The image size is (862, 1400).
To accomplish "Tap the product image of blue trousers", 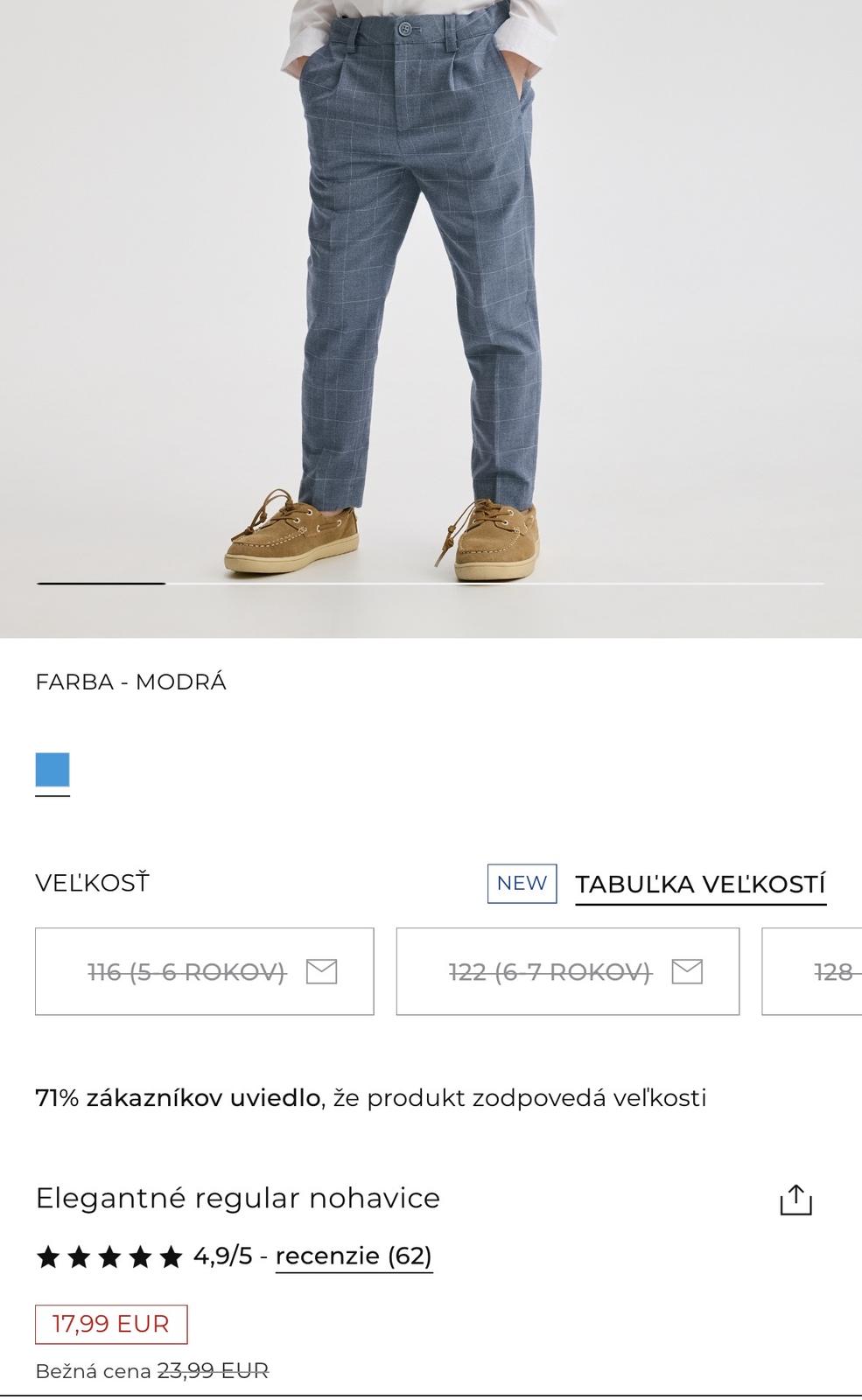I will pos(431,289).
